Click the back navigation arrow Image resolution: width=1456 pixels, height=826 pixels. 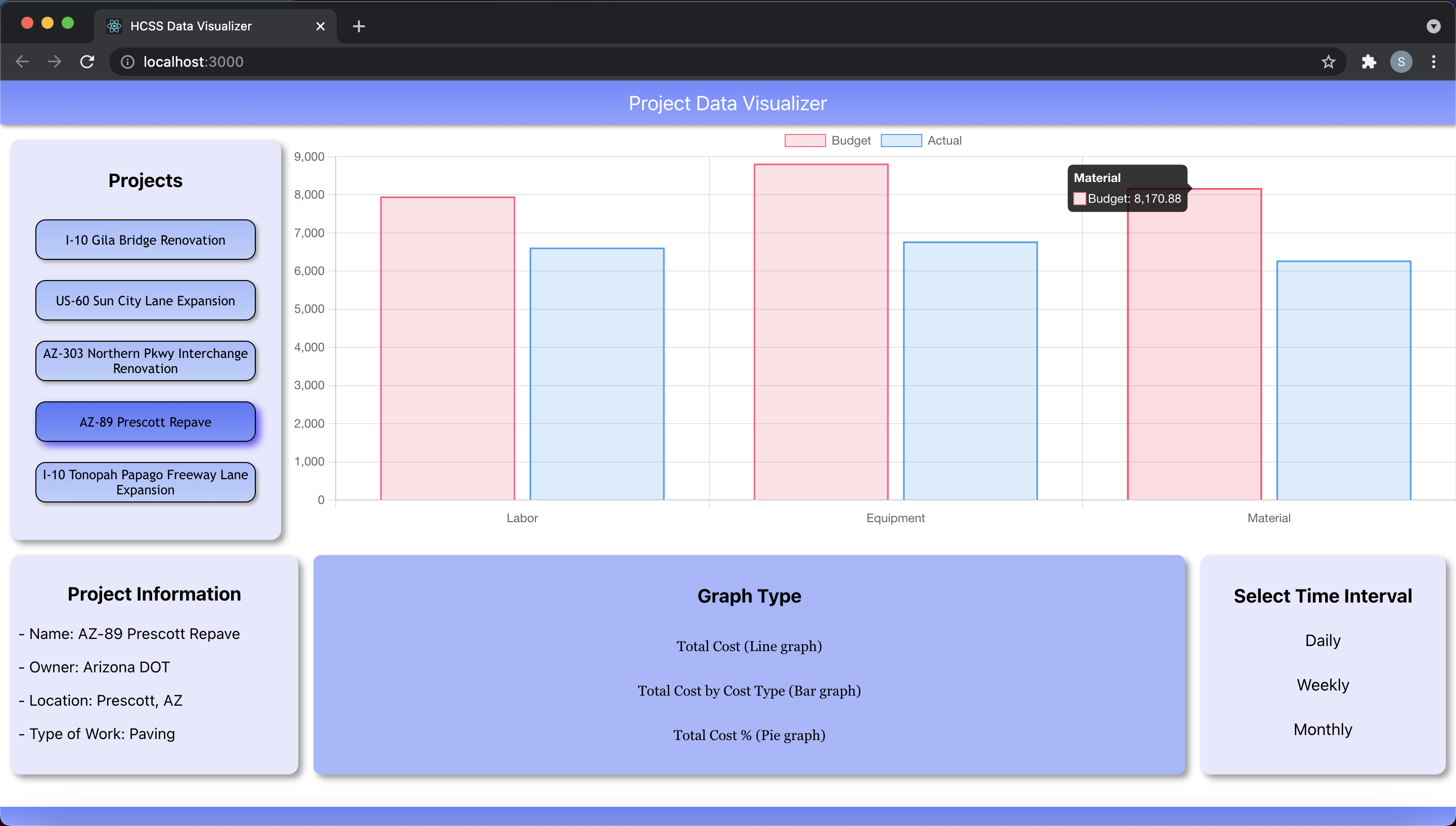click(22, 61)
